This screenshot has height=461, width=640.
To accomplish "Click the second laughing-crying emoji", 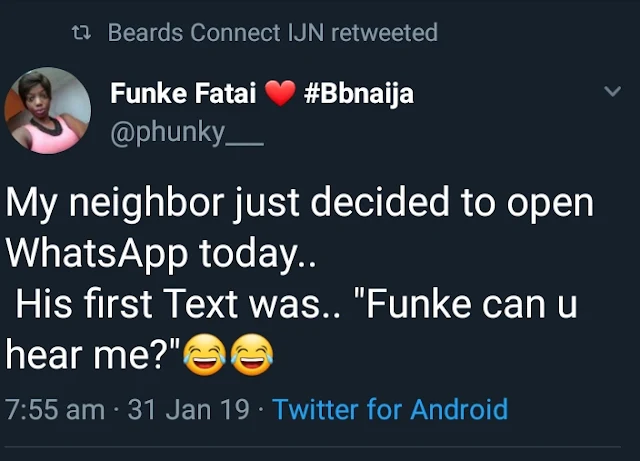I will (x=252, y=354).
